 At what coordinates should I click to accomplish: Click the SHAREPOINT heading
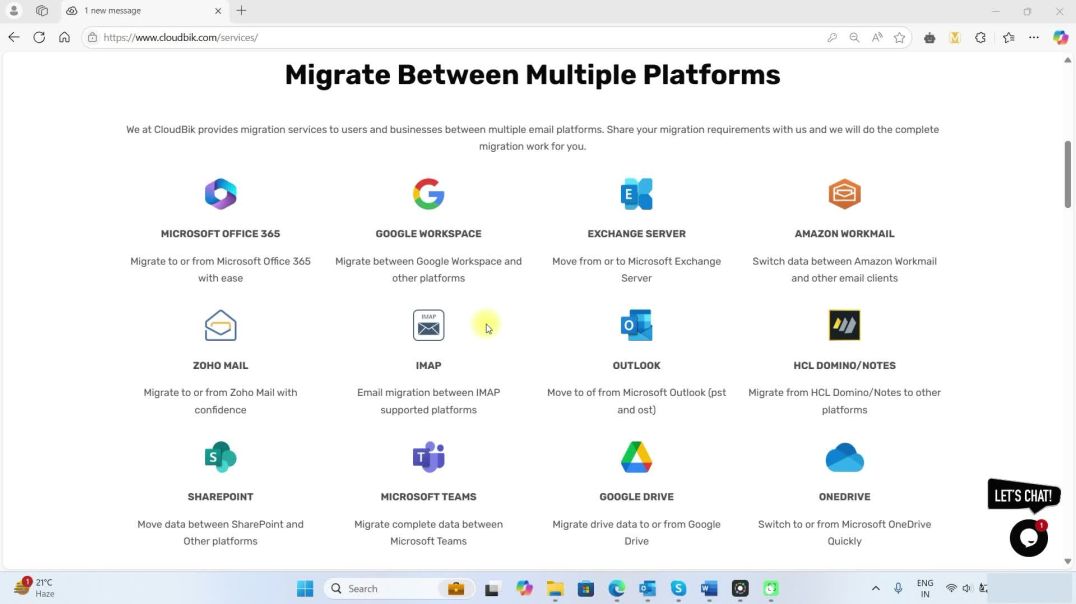(x=220, y=496)
